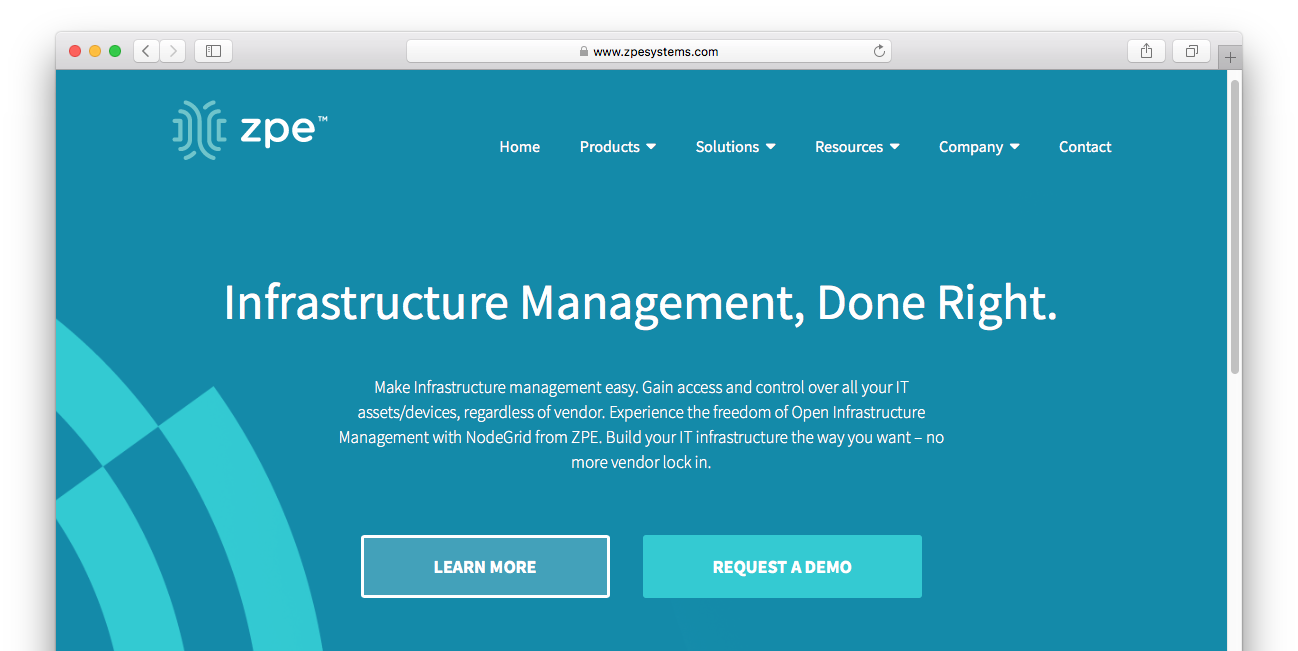Click the green fullscreen window button
Screen dimensions: 1298x651
[115, 51]
